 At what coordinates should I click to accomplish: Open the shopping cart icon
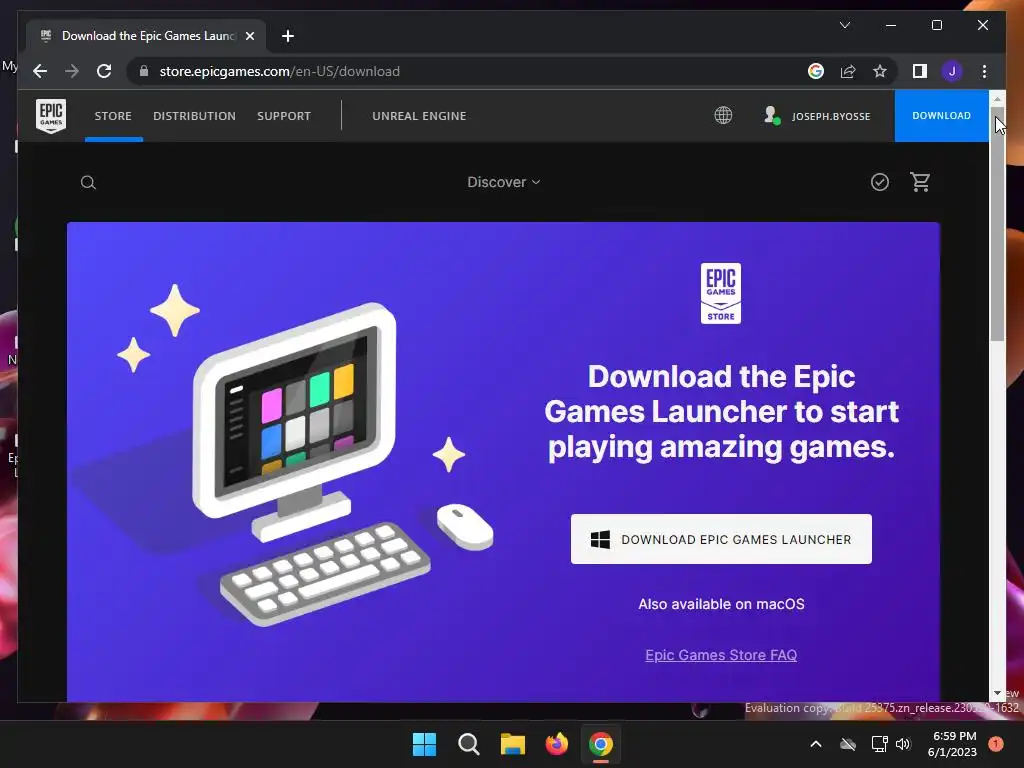click(920, 182)
